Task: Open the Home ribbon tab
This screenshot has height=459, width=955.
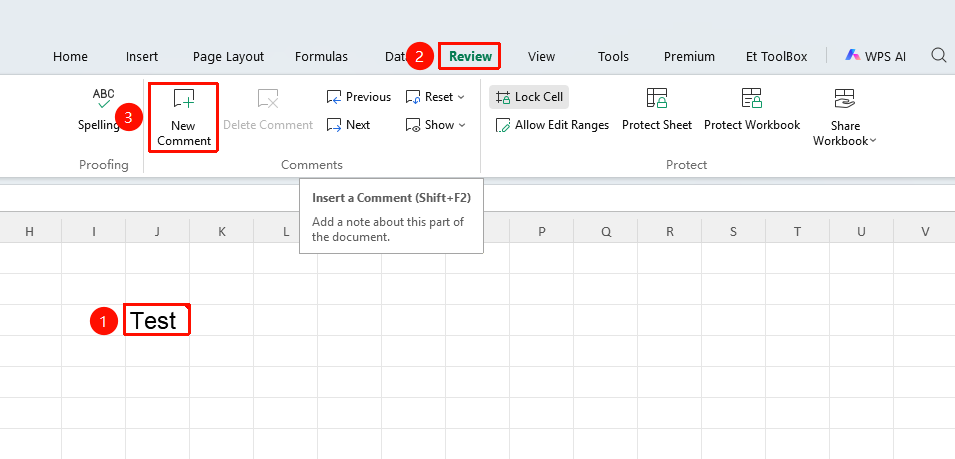Action: point(70,57)
